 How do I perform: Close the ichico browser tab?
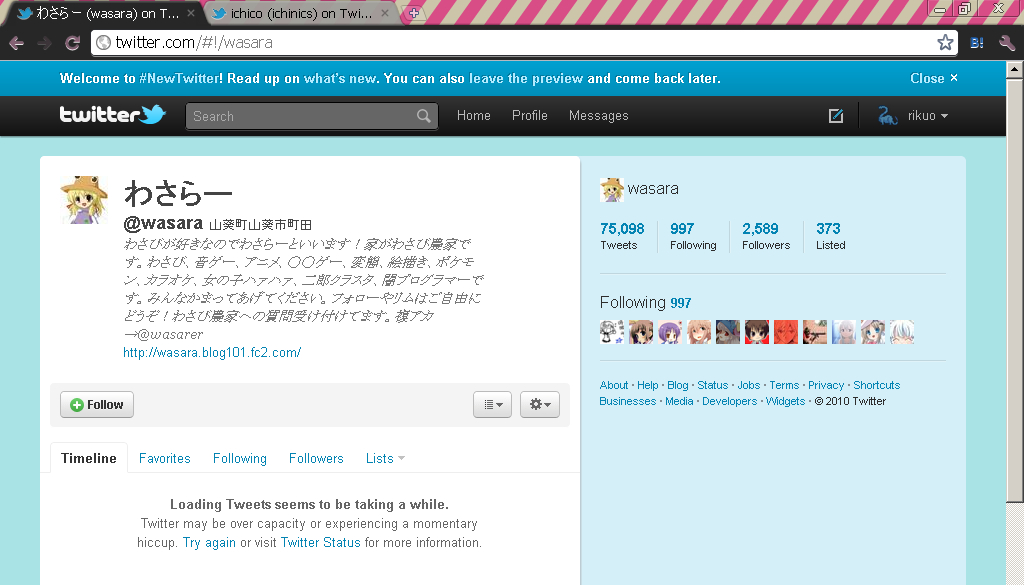coord(385,13)
